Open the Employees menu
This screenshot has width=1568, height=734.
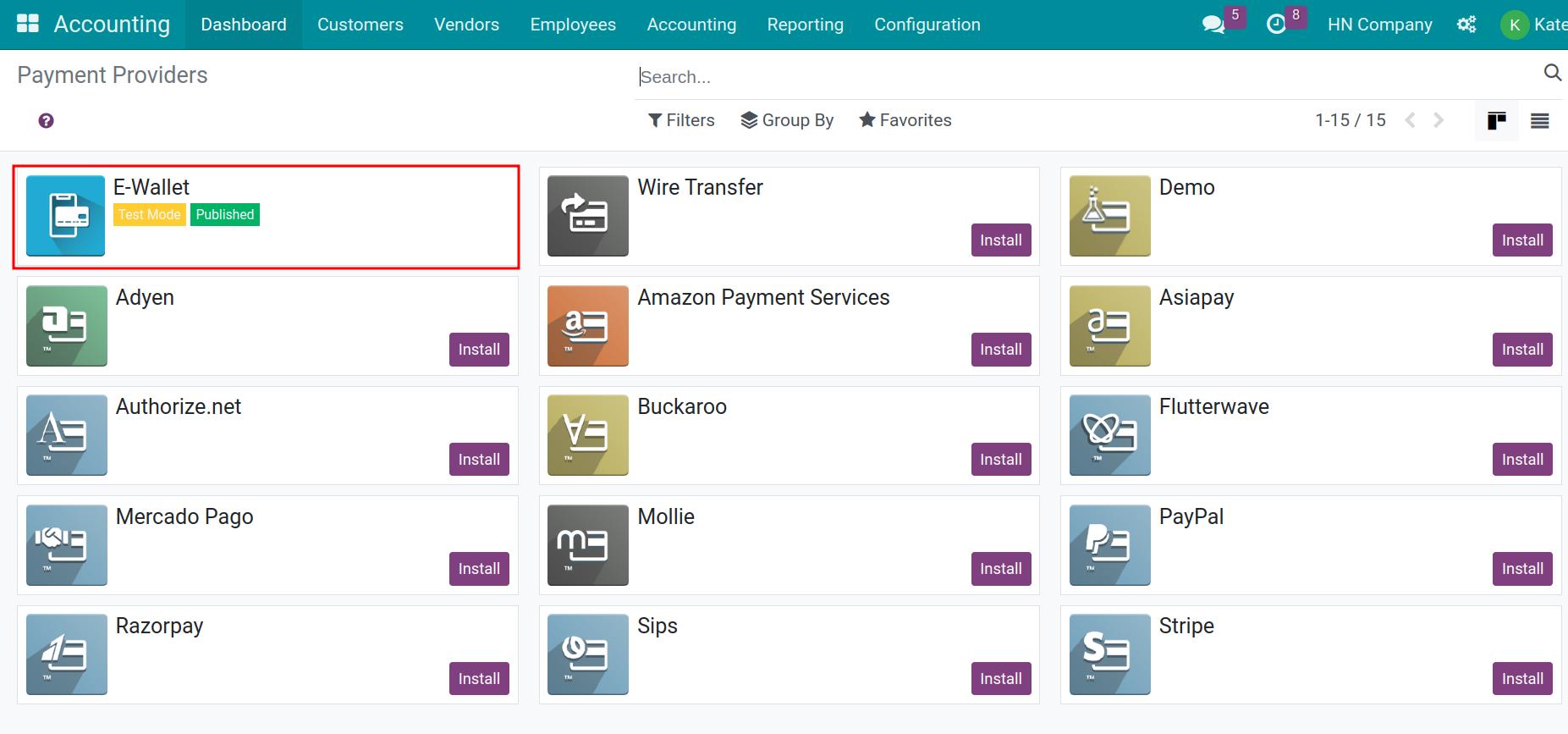point(573,25)
